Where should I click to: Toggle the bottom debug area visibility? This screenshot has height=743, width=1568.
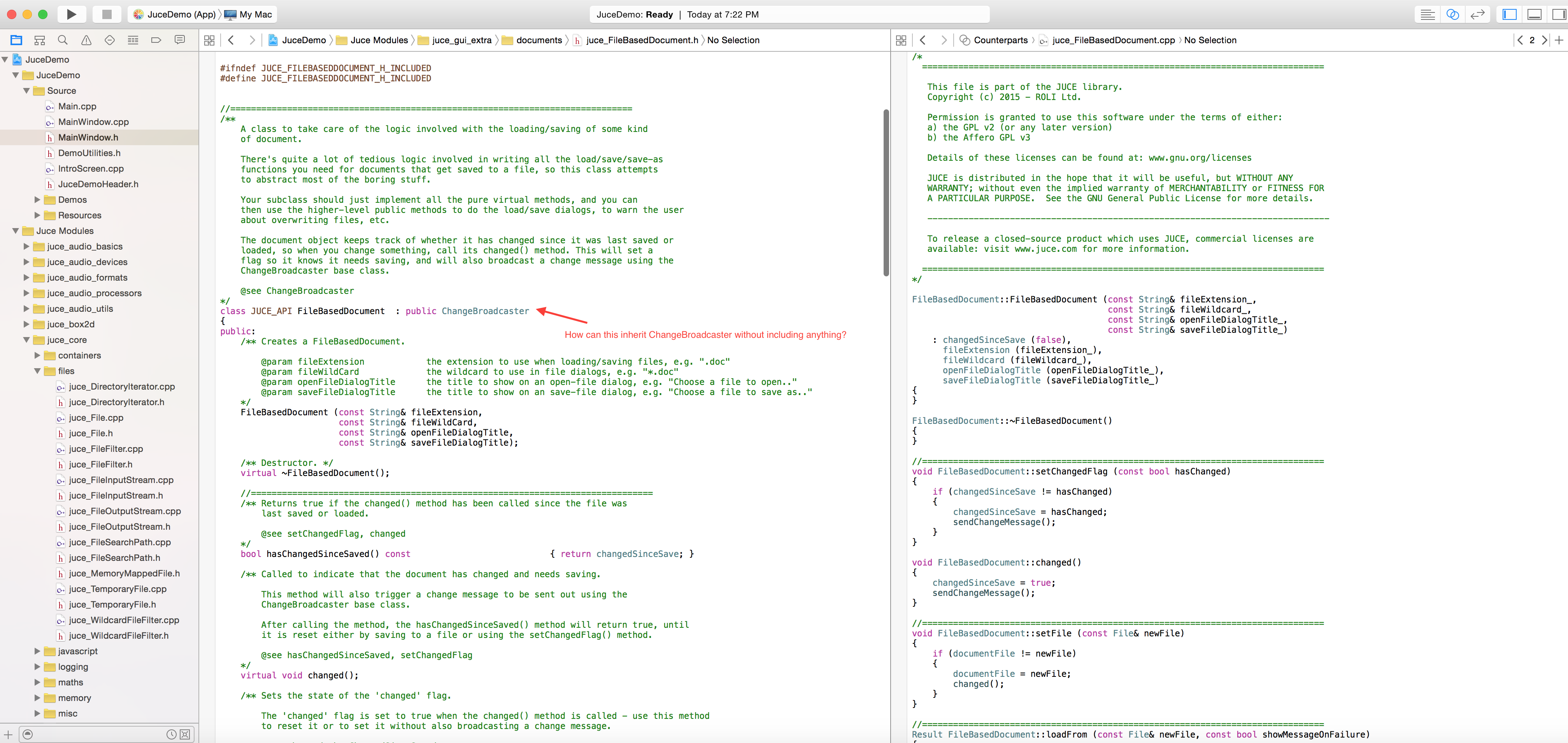point(1534,14)
